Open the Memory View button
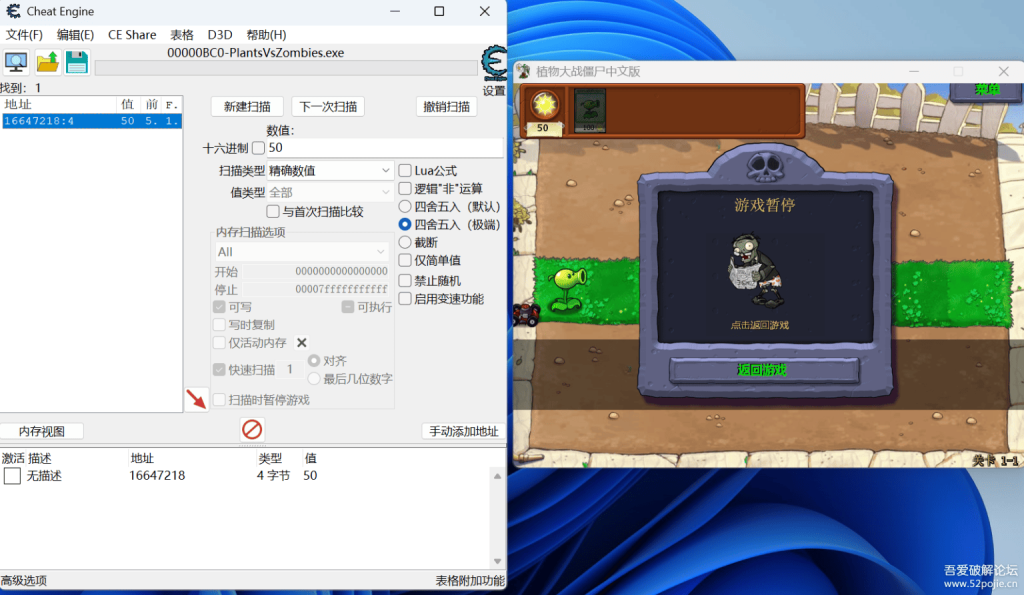Image resolution: width=1024 pixels, height=595 pixels. (41, 431)
